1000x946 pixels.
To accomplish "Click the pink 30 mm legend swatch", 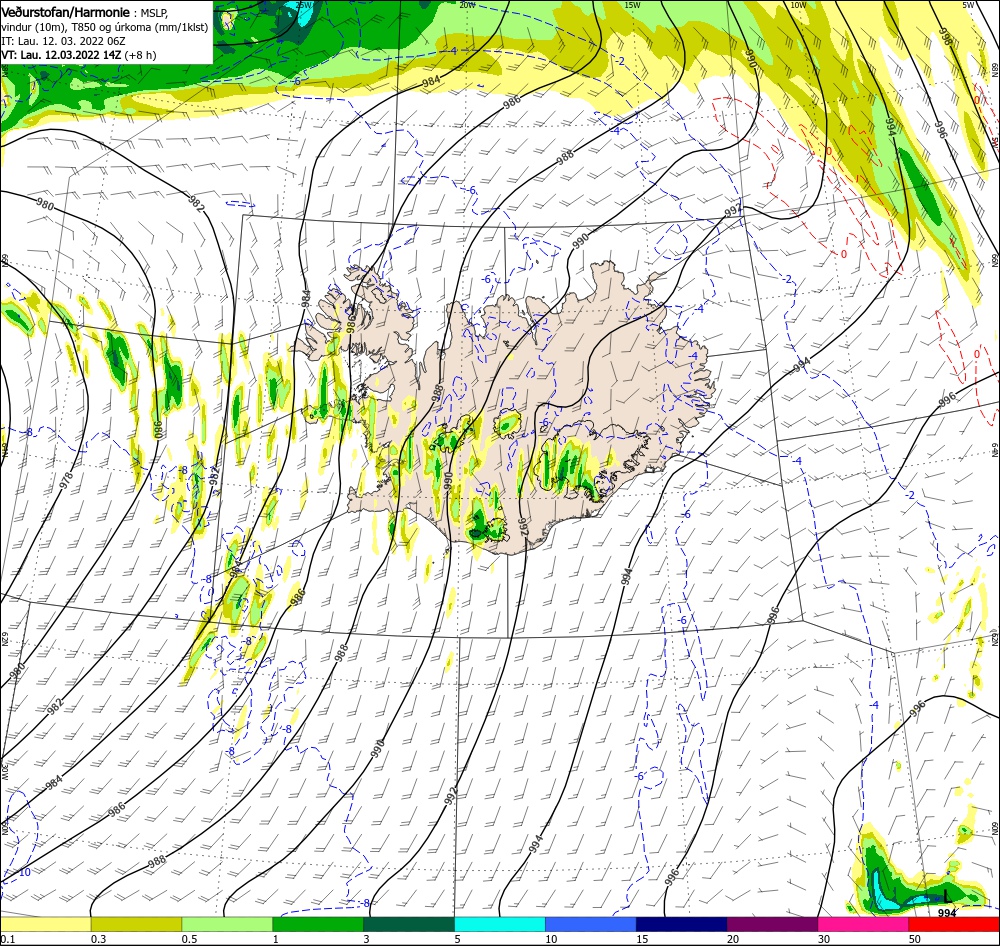I will 864,924.
